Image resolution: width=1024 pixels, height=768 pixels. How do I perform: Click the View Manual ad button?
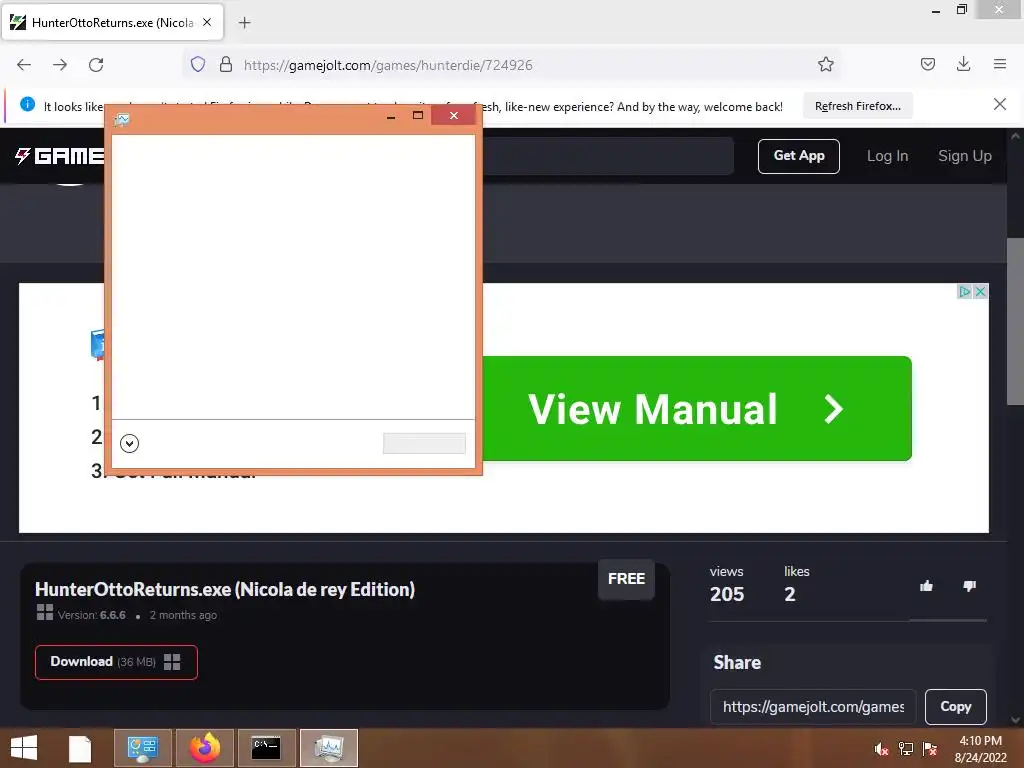click(697, 408)
